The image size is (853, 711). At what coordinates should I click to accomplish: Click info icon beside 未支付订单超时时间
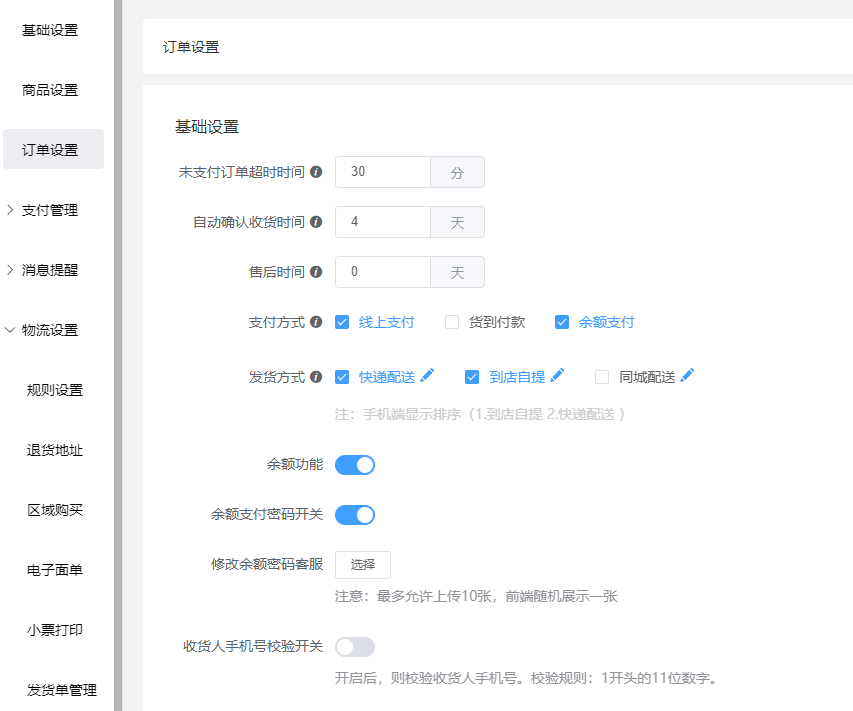click(316, 172)
